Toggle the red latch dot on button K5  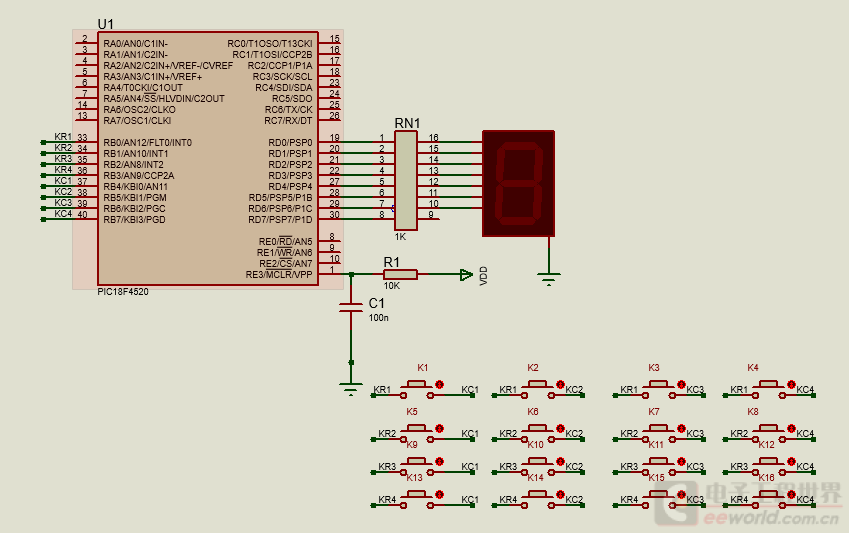439,428
